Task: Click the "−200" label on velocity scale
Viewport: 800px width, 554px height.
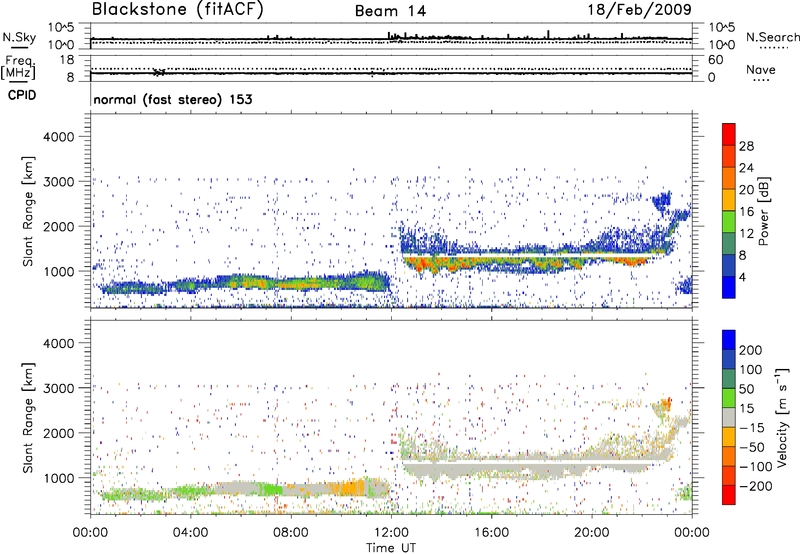Action: 755,486
